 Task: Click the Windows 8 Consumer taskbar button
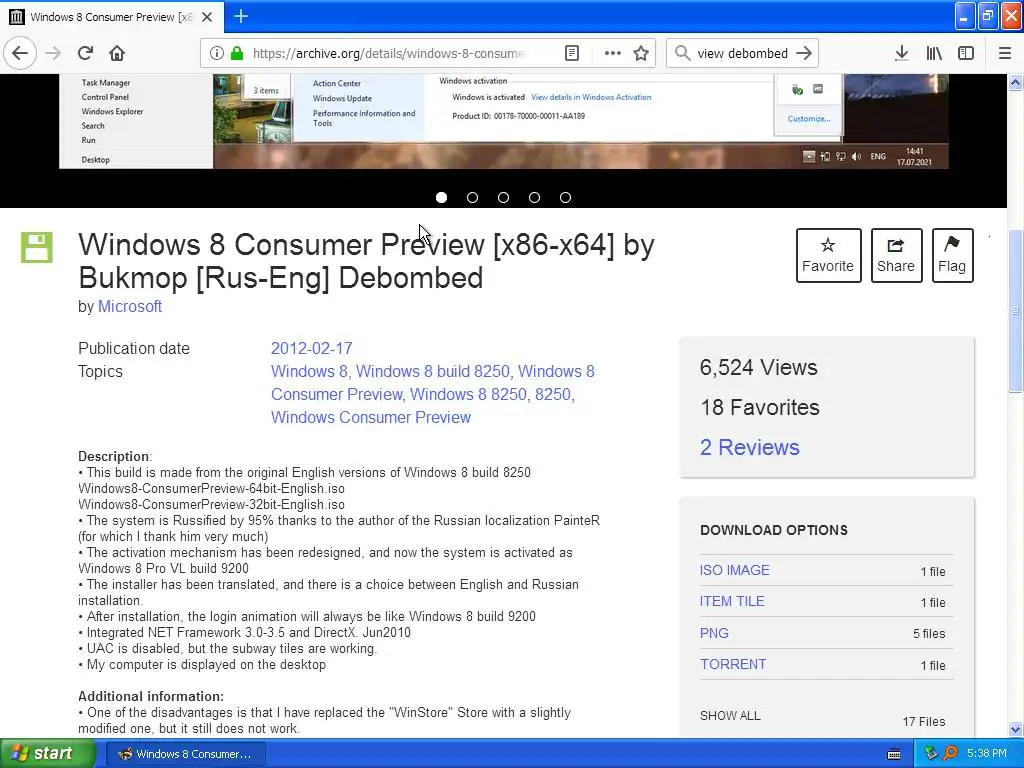[x=185, y=754]
